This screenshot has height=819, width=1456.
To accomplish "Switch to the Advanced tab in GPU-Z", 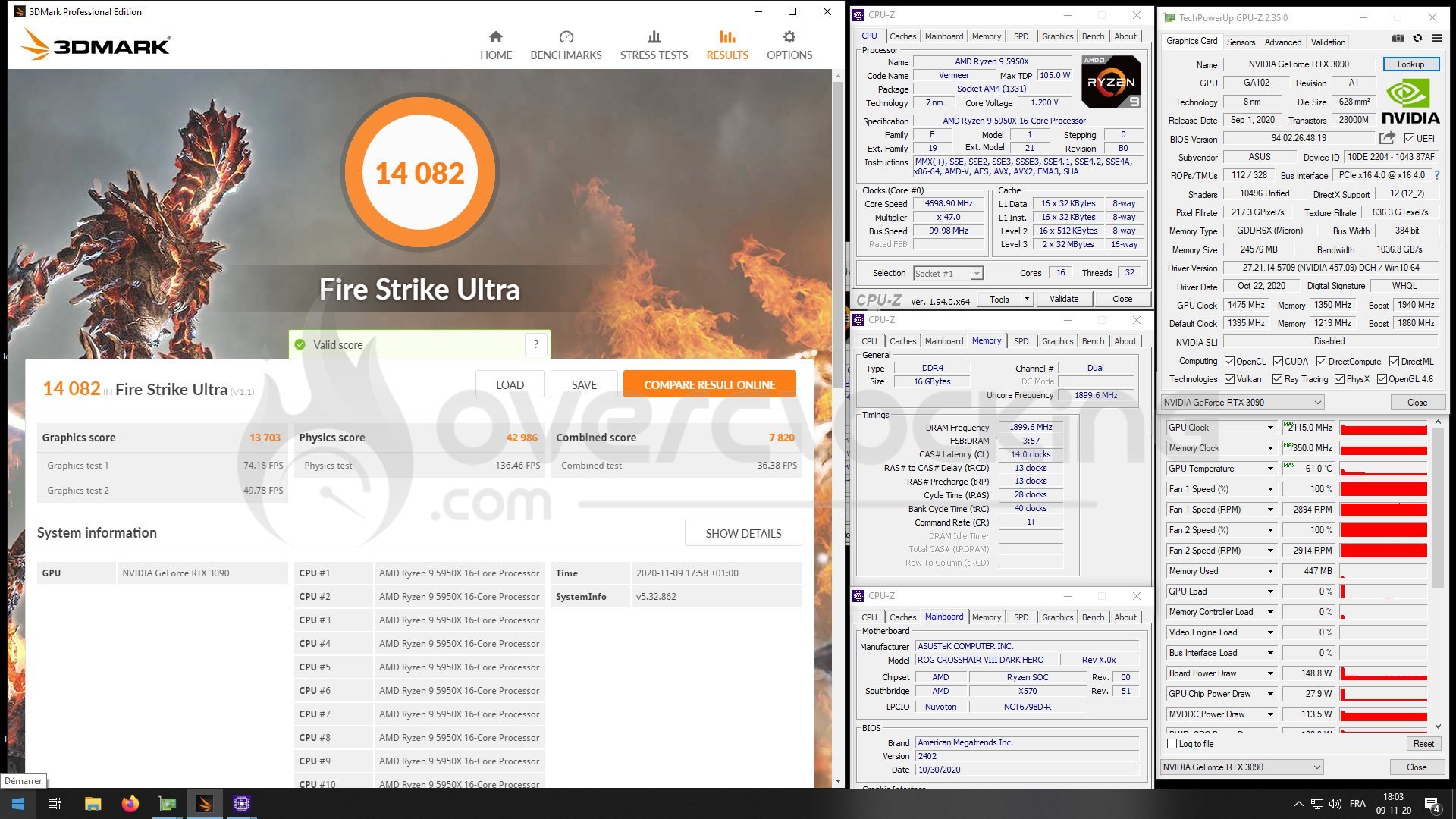I will coord(1283,42).
